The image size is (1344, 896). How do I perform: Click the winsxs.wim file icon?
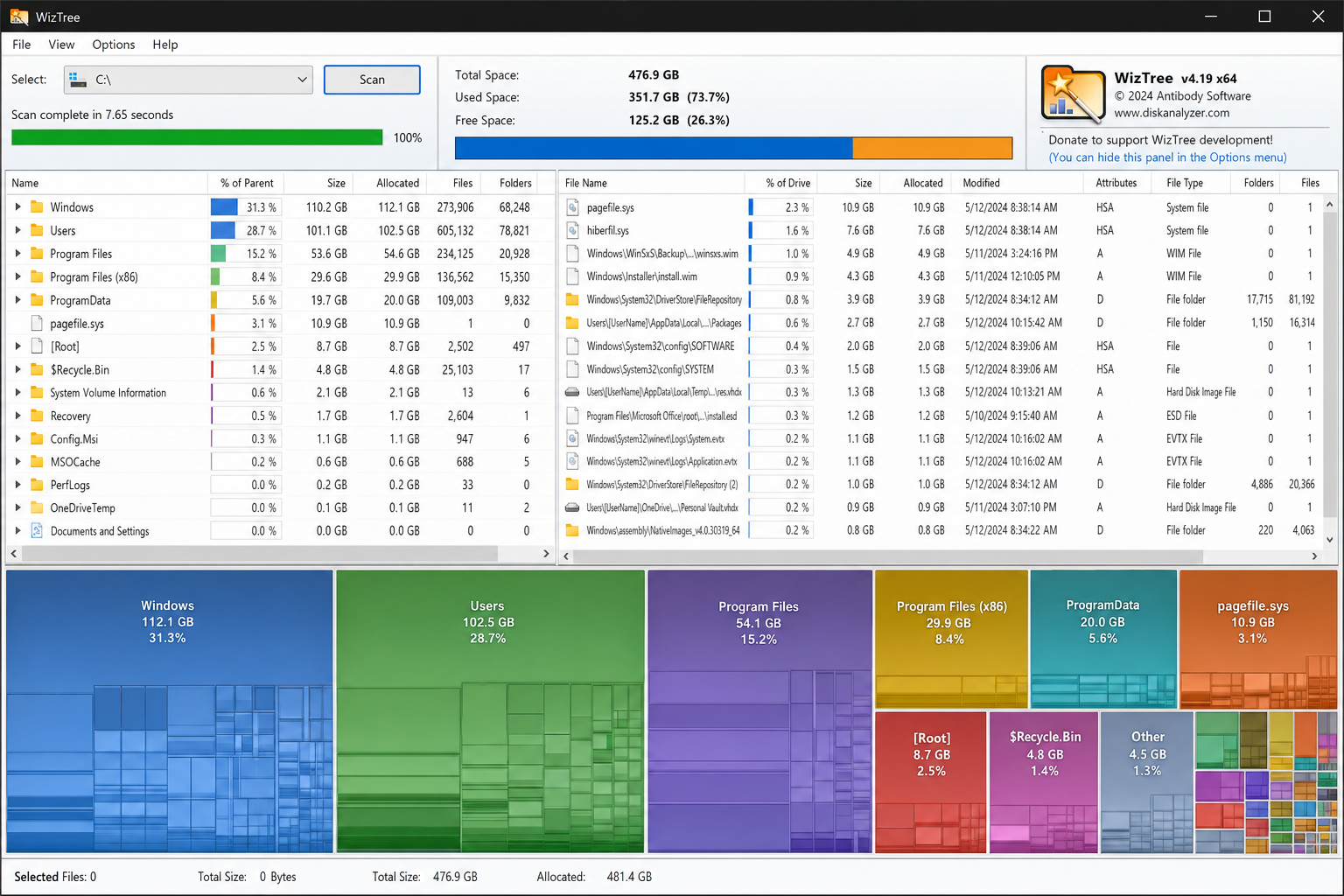click(572, 254)
